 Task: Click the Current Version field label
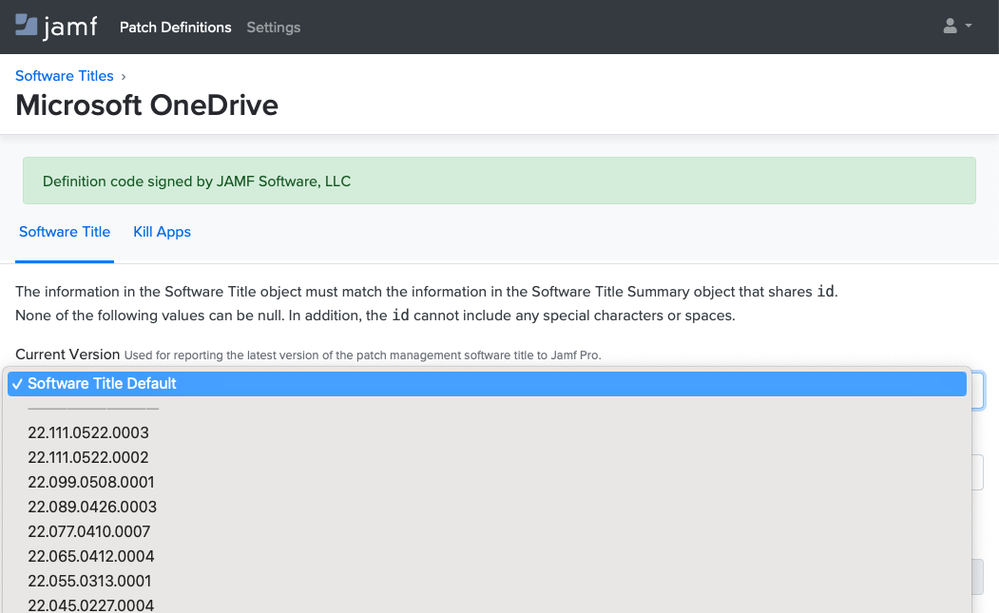coord(68,354)
